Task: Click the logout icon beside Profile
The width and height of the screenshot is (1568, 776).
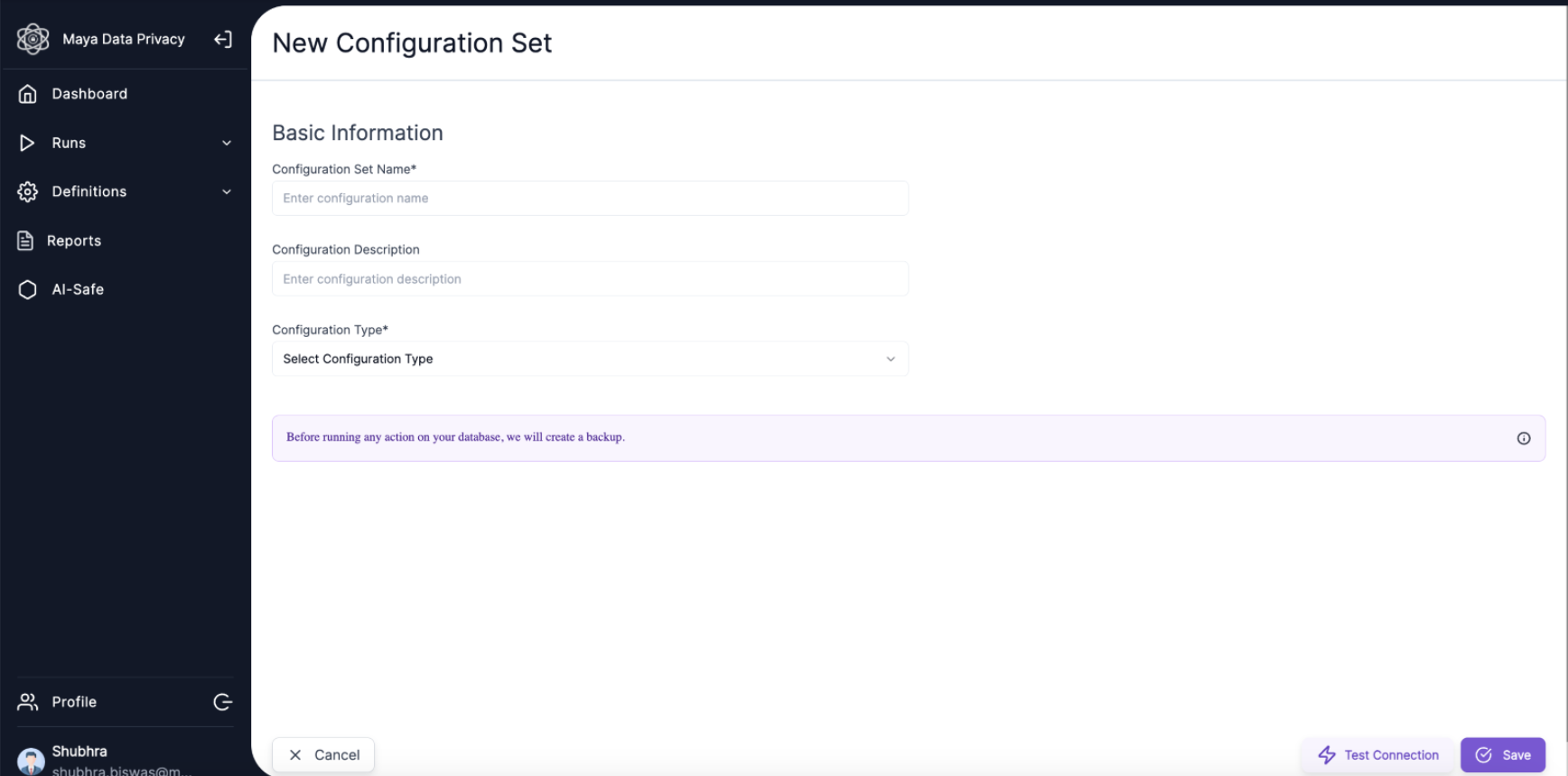Action: pos(223,702)
